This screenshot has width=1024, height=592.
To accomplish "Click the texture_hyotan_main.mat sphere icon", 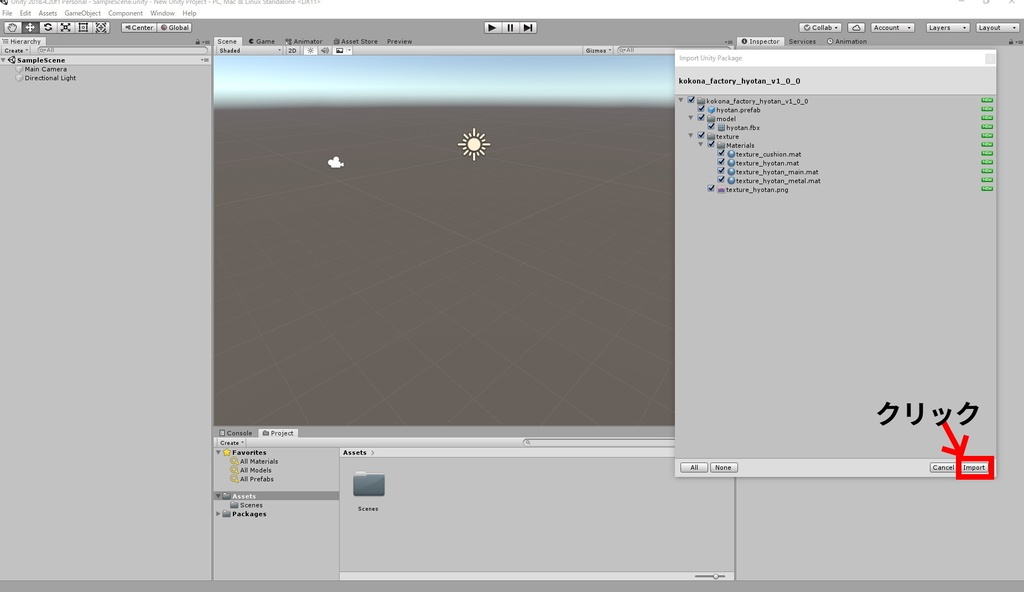I will click(731, 171).
